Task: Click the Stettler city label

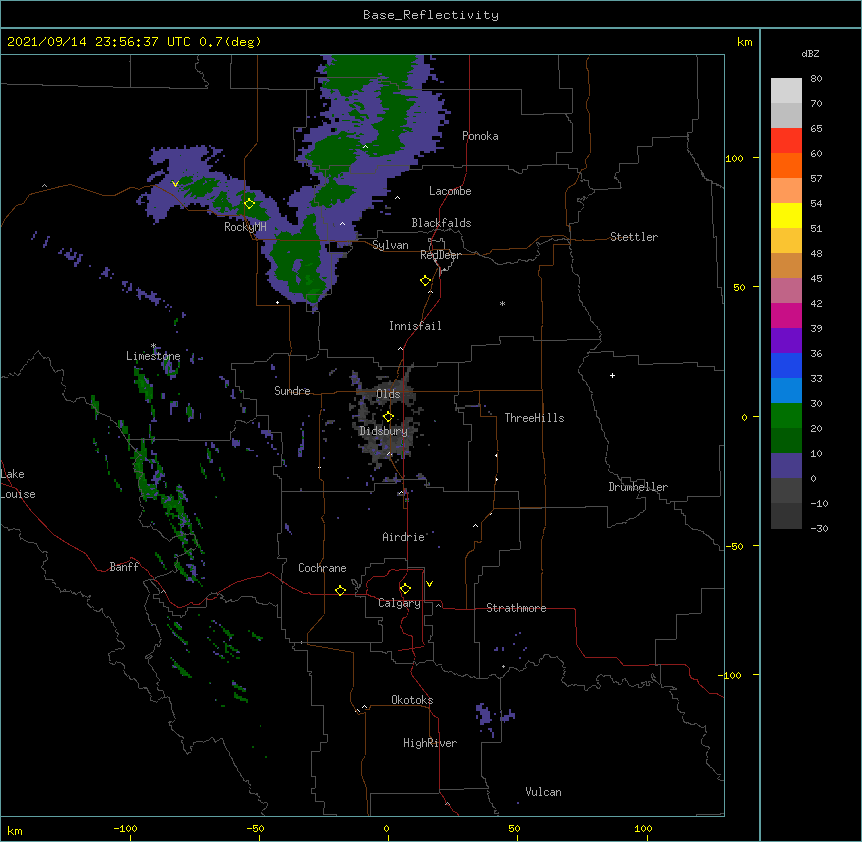Action: point(634,237)
